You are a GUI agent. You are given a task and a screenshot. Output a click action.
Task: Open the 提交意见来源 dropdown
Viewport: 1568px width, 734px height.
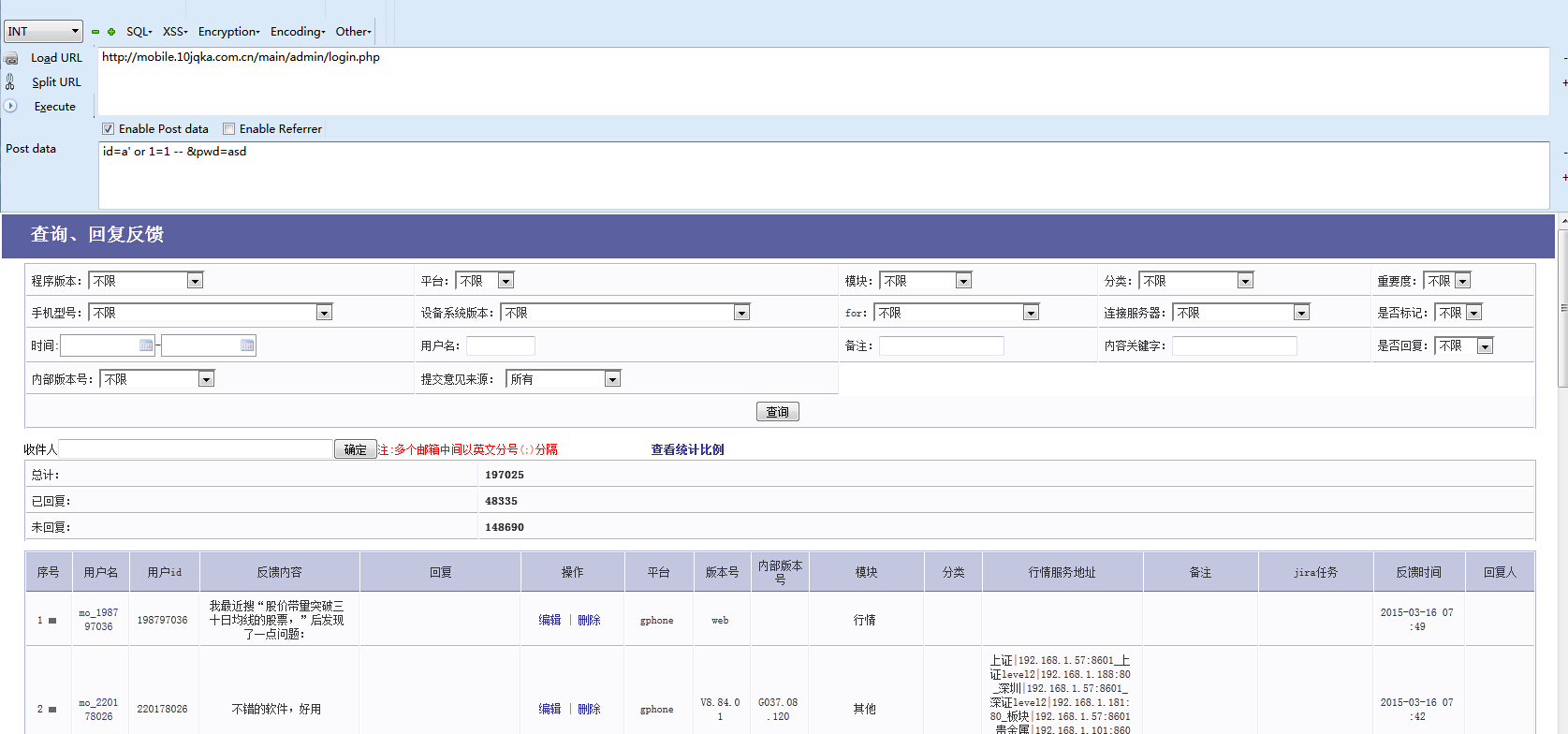tap(564, 379)
